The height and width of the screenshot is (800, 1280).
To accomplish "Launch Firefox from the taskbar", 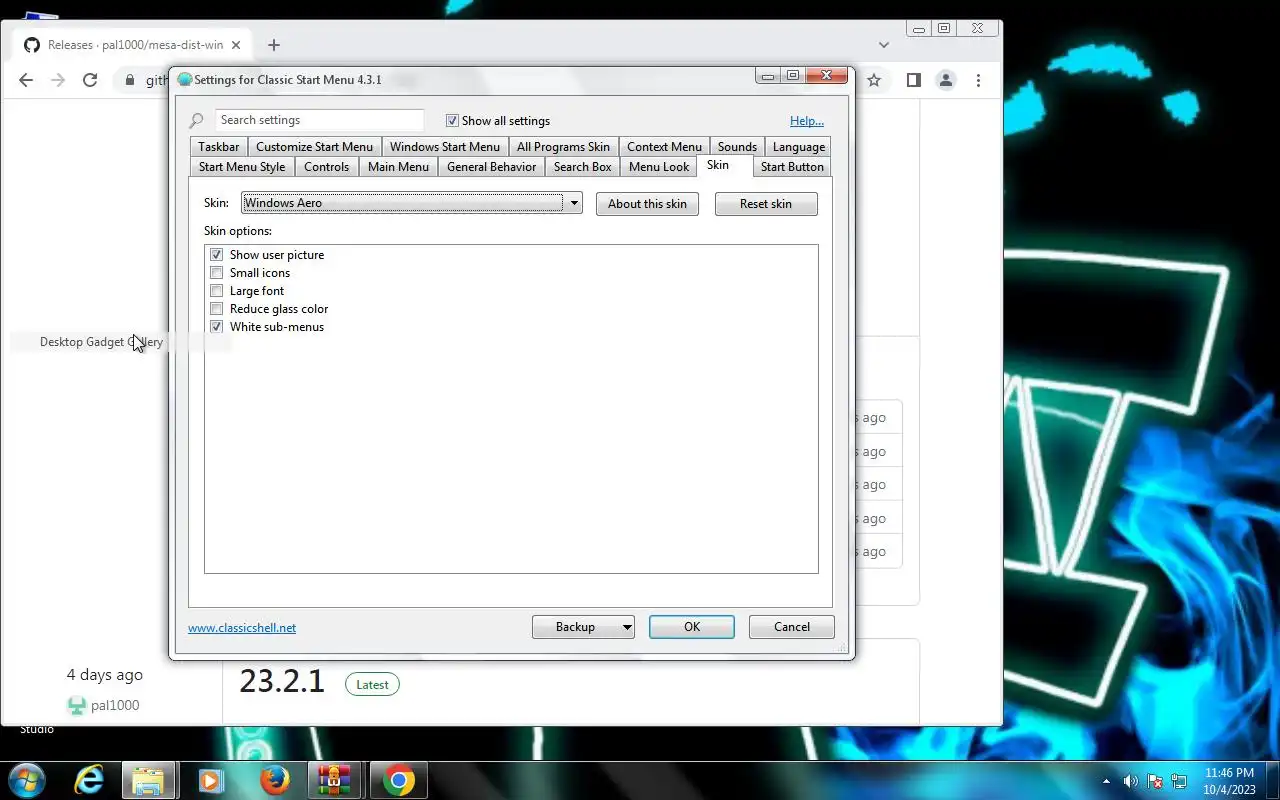I will click(275, 780).
